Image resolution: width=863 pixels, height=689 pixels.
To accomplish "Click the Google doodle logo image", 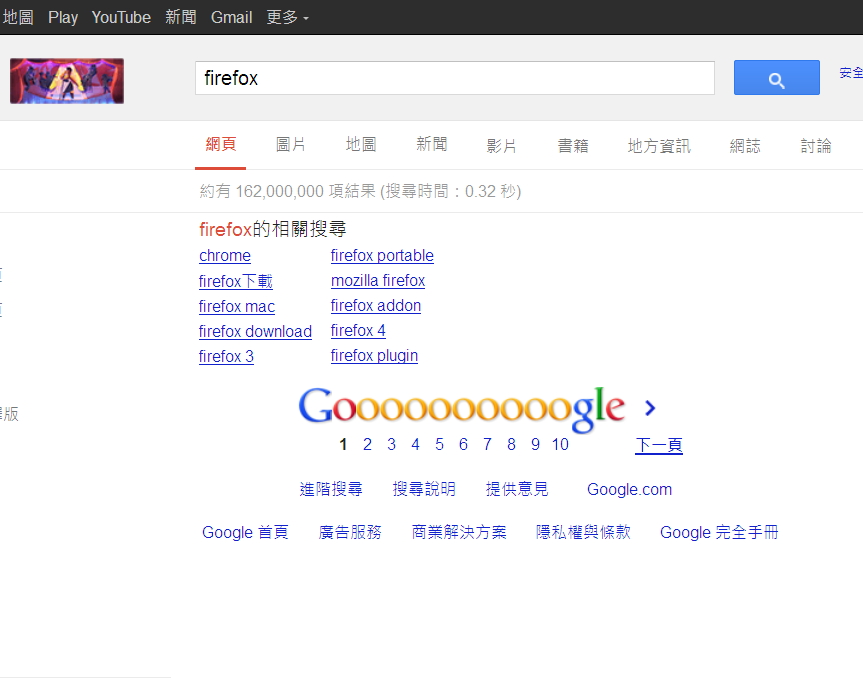I will tap(67, 81).
